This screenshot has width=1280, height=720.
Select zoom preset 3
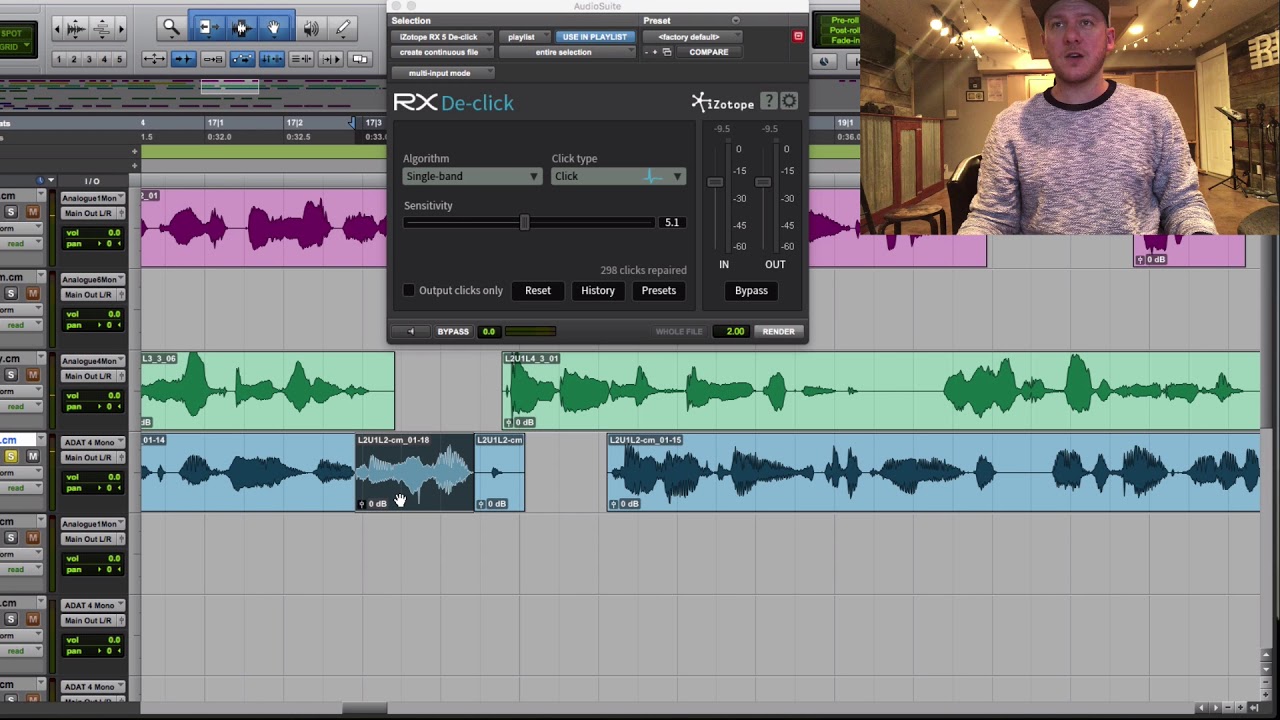(89, 60)
